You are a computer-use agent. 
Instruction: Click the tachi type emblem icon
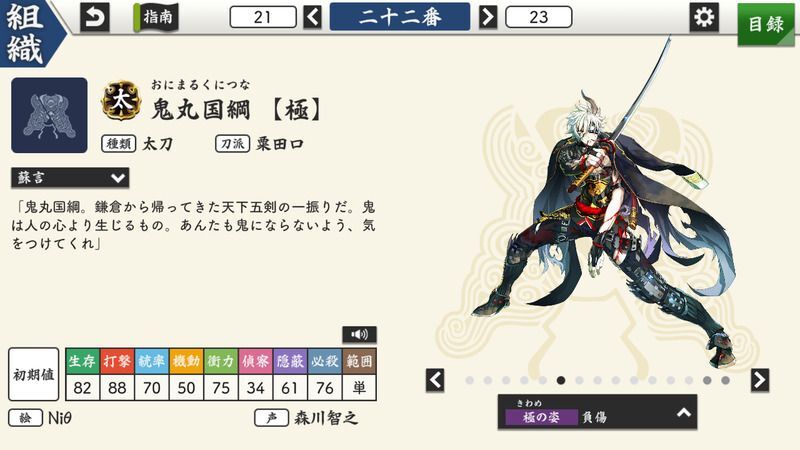[x=121, y=100]
